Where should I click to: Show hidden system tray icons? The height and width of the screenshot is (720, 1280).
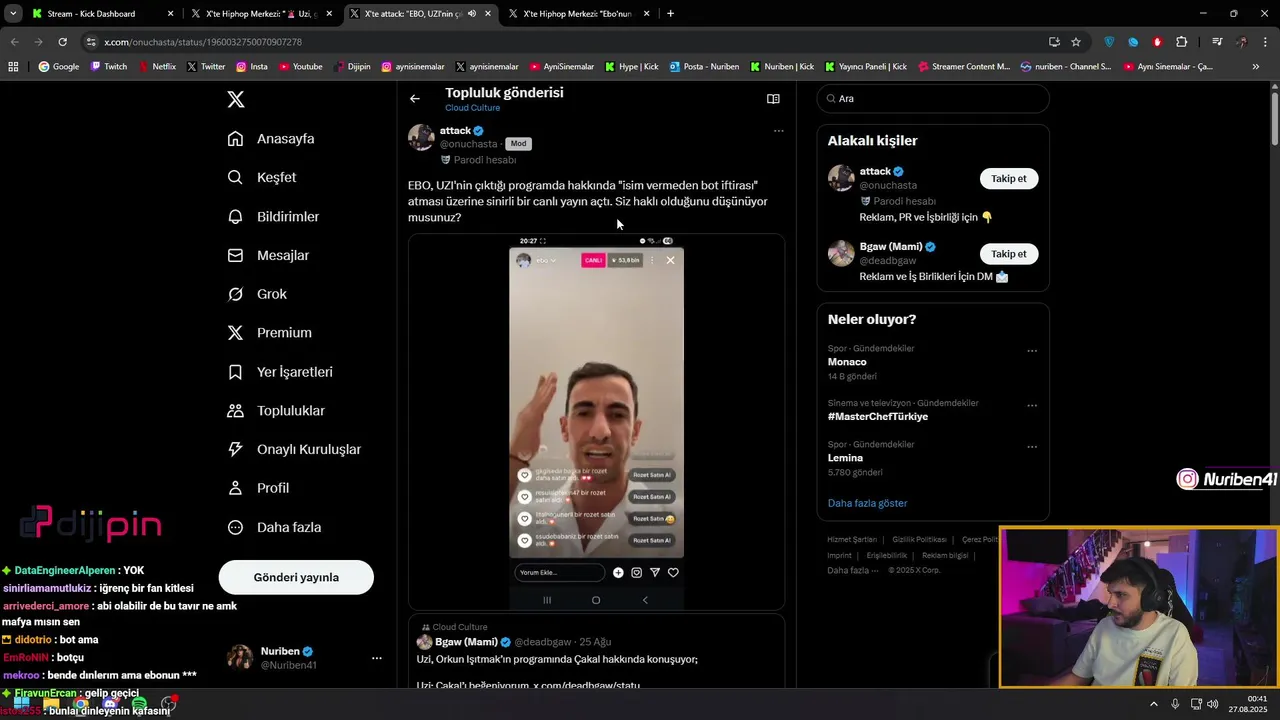[x=1154, y=704]
